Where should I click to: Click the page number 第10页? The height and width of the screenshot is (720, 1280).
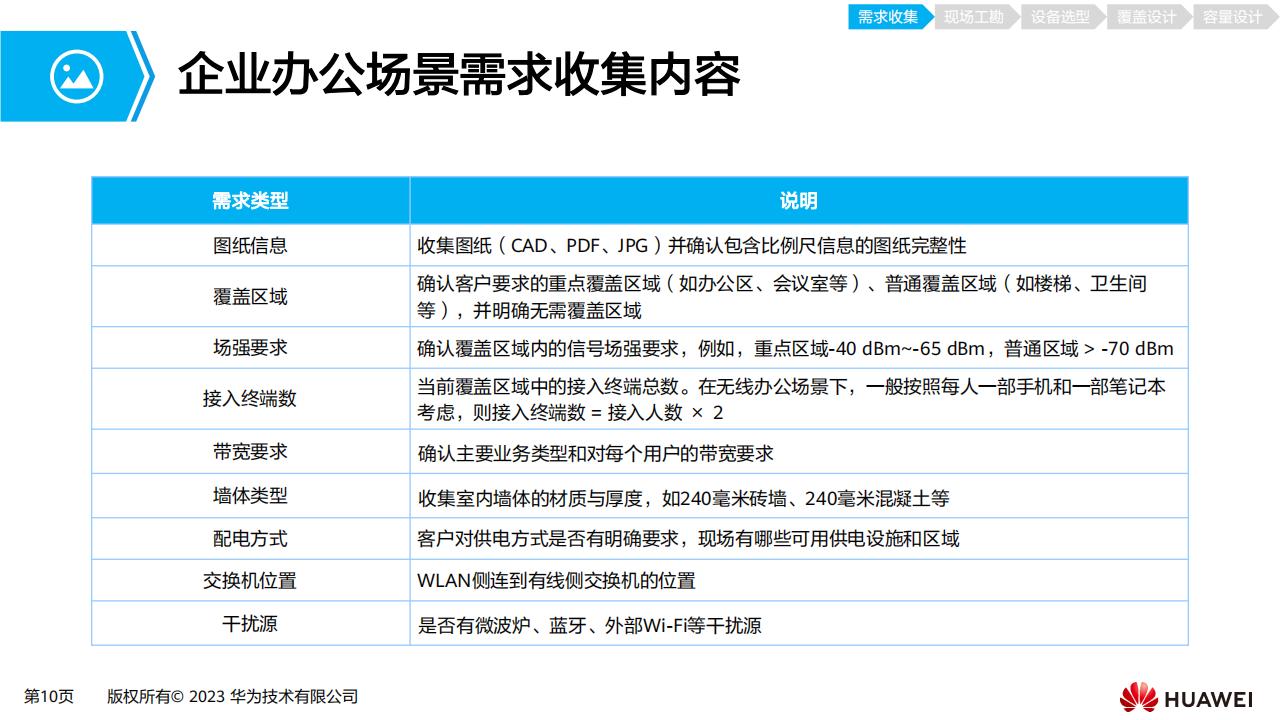(x=49, y=697)
